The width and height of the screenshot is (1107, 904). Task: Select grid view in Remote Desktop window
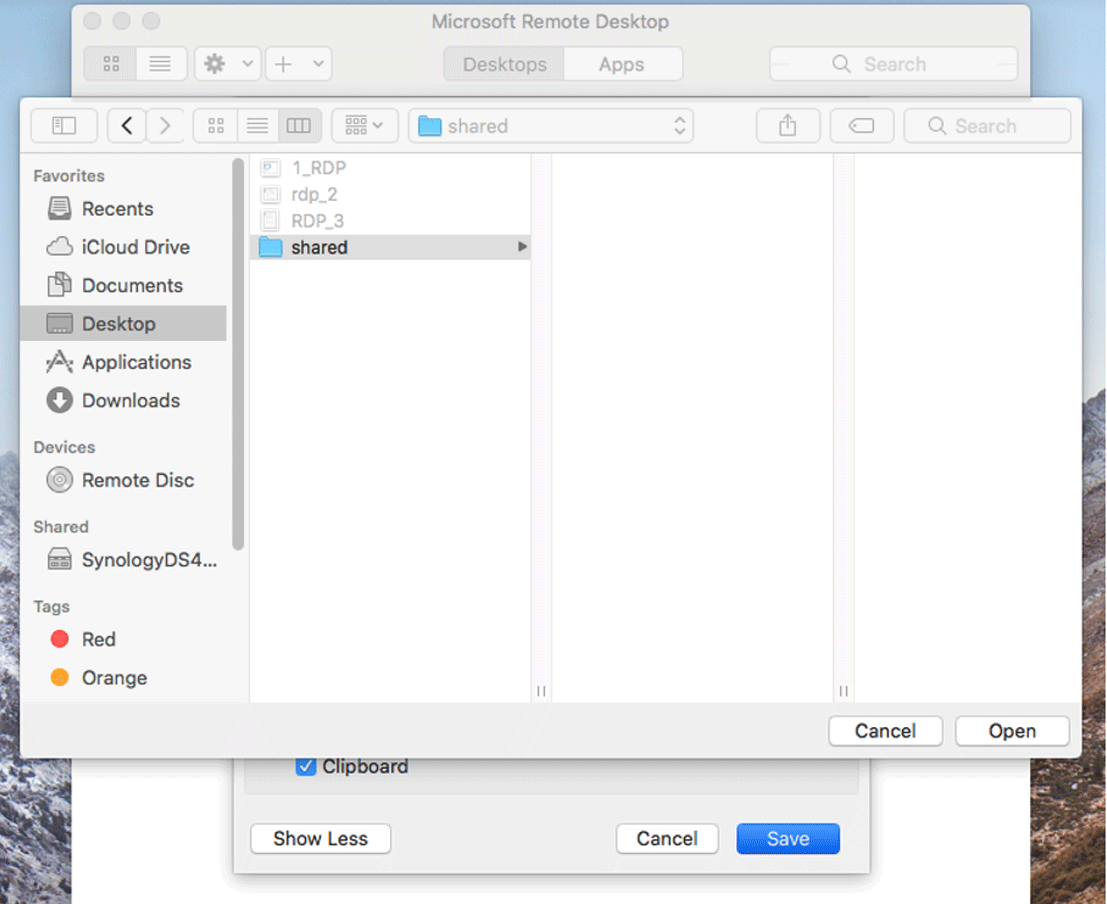111,64
